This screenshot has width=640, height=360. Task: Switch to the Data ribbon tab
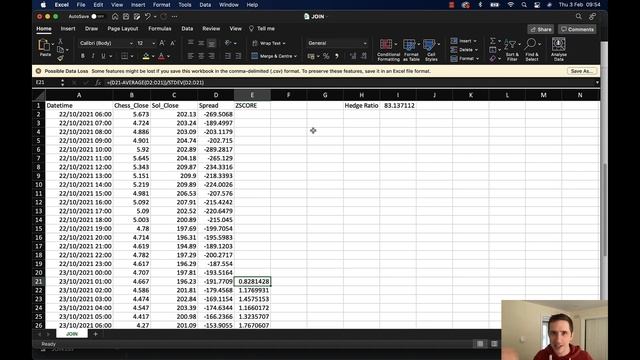pyautogui.click(x=187, y=29)
